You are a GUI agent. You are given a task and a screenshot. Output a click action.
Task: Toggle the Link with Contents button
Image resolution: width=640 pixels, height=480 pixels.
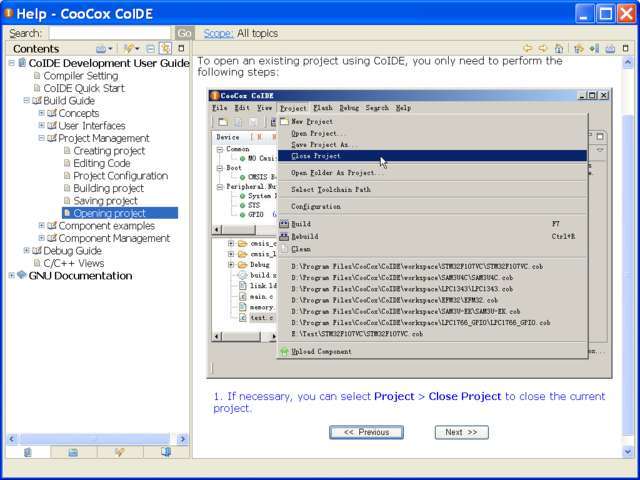(165, 49)
